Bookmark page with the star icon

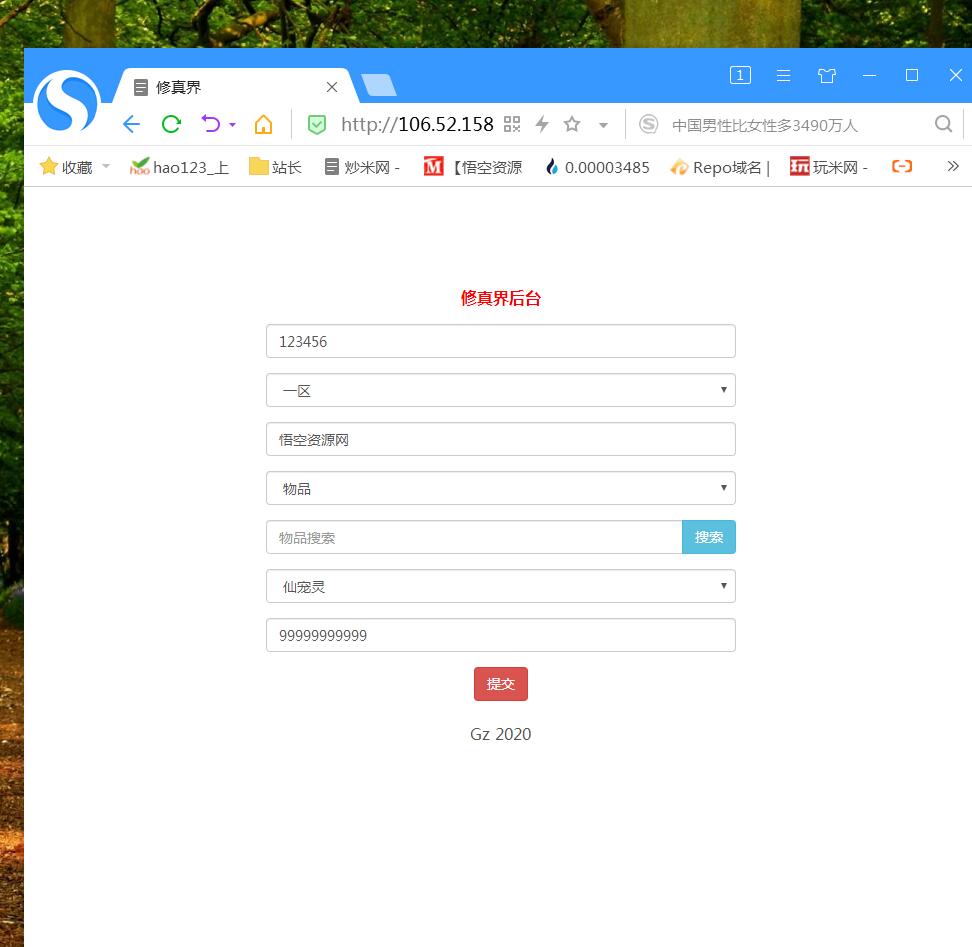point(572,124)
